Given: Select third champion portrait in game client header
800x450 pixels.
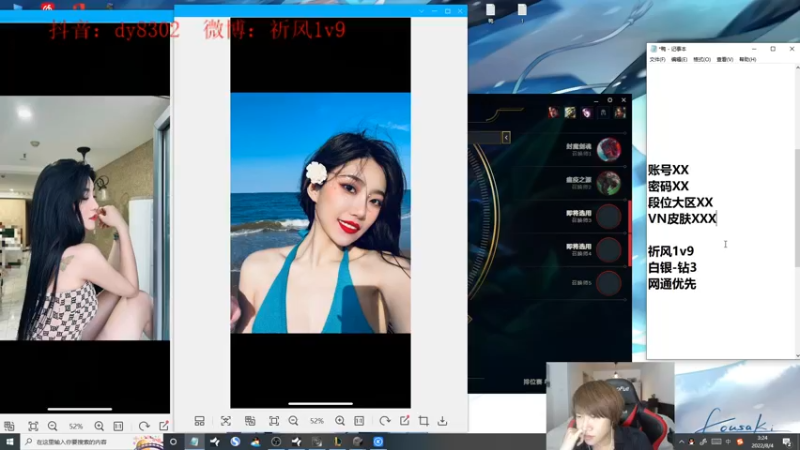Looking at the screenshot, I should click(x=587, y=112).
